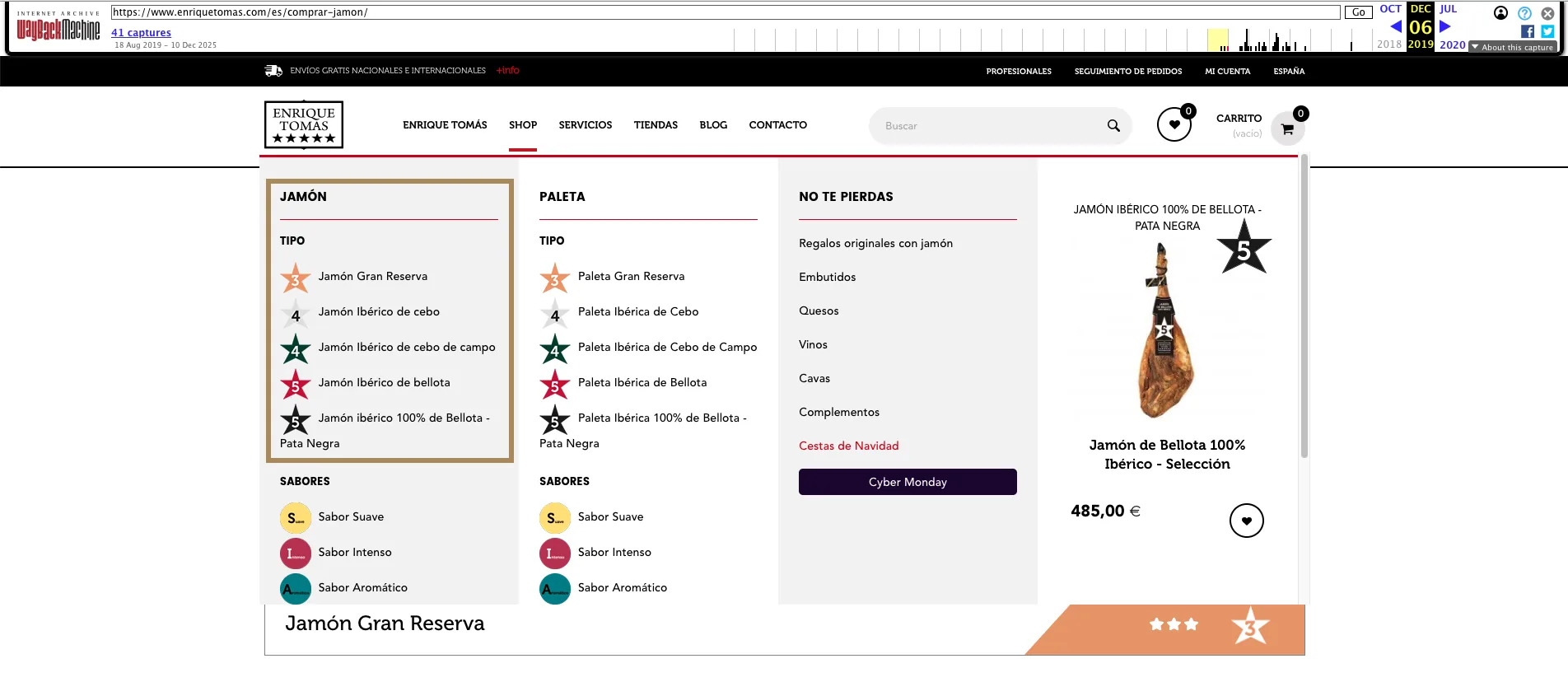Open Cestas de Navidad link
This screenshot has width=1568, height=696.
tap(849, 446)
